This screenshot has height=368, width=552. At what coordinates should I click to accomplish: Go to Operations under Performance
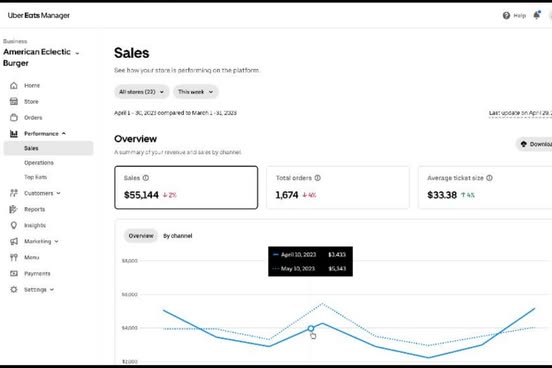39,163
